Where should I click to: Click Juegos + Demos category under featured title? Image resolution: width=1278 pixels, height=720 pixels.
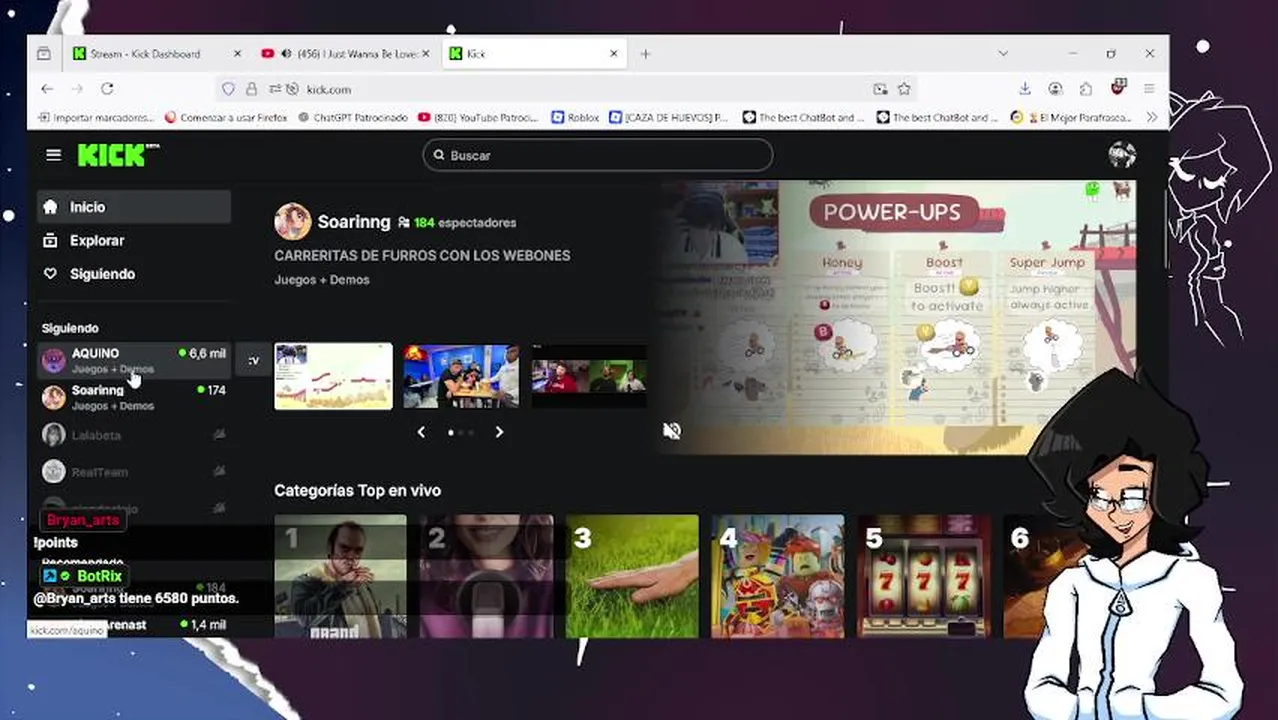click(322, 280)
